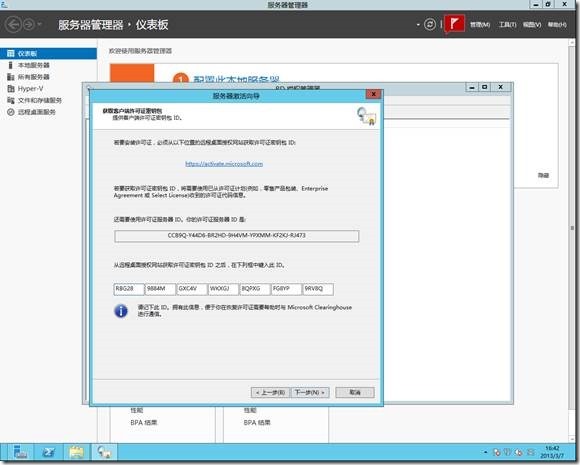
Task: Click the scrollbar down arrow in Server Manager
Action: [x=572, y=439]
